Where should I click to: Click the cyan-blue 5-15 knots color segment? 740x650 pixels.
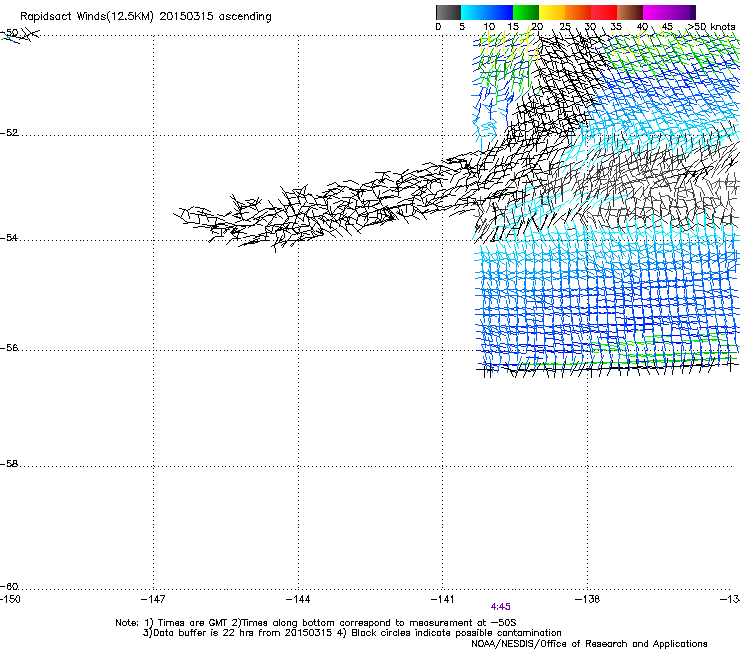coord(487,12)
